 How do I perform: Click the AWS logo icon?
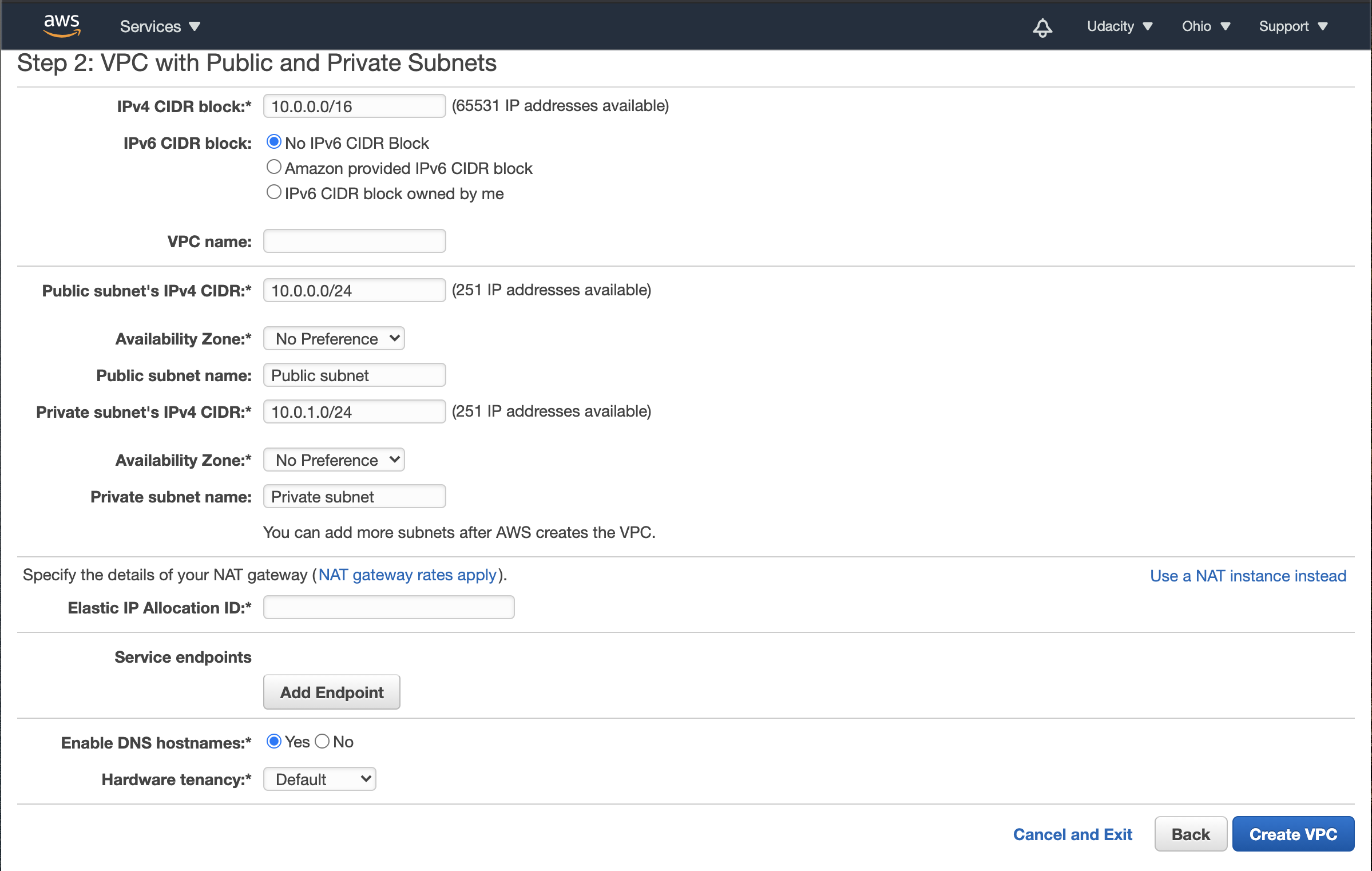[62, 25]
